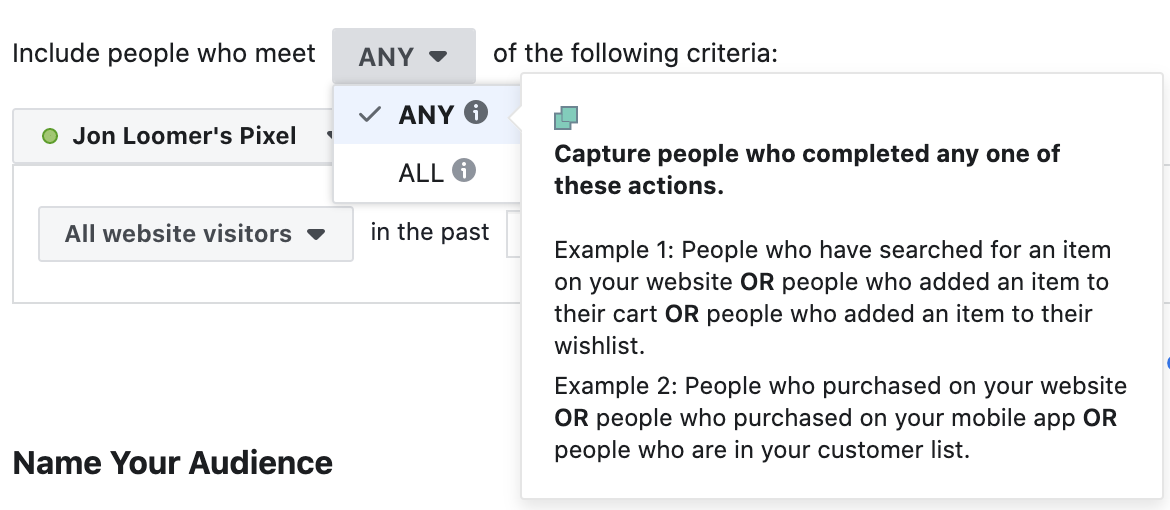Click the teal overlapping squares icon in tooltip

tap(566, 118)
